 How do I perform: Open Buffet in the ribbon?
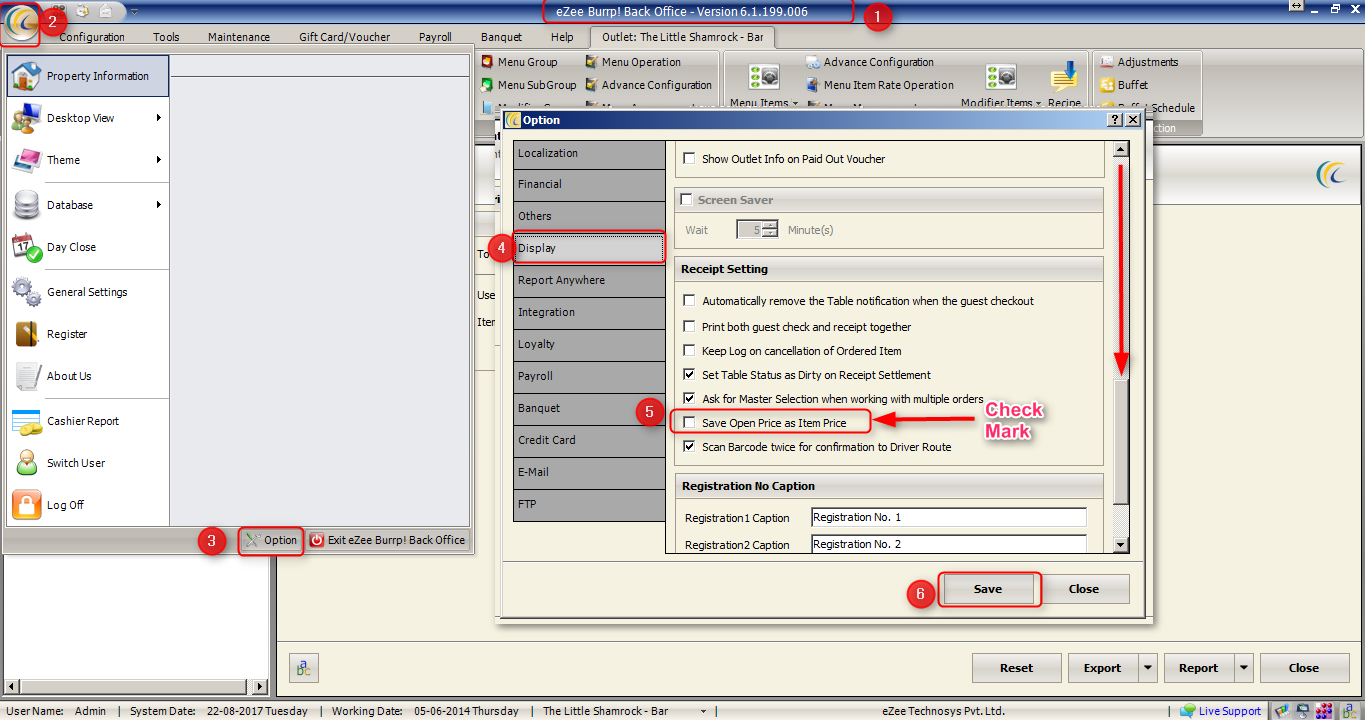click(x=1124, y=85)
